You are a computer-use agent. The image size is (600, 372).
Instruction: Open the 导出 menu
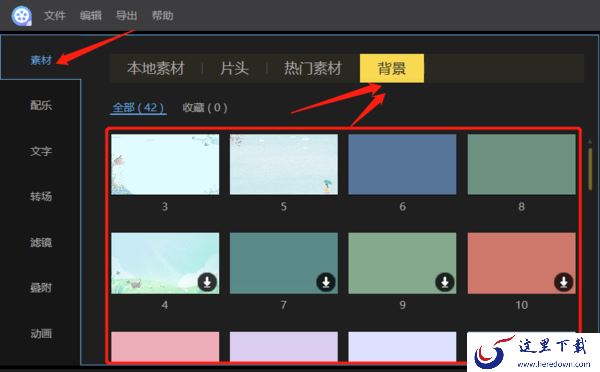(126, 16)
